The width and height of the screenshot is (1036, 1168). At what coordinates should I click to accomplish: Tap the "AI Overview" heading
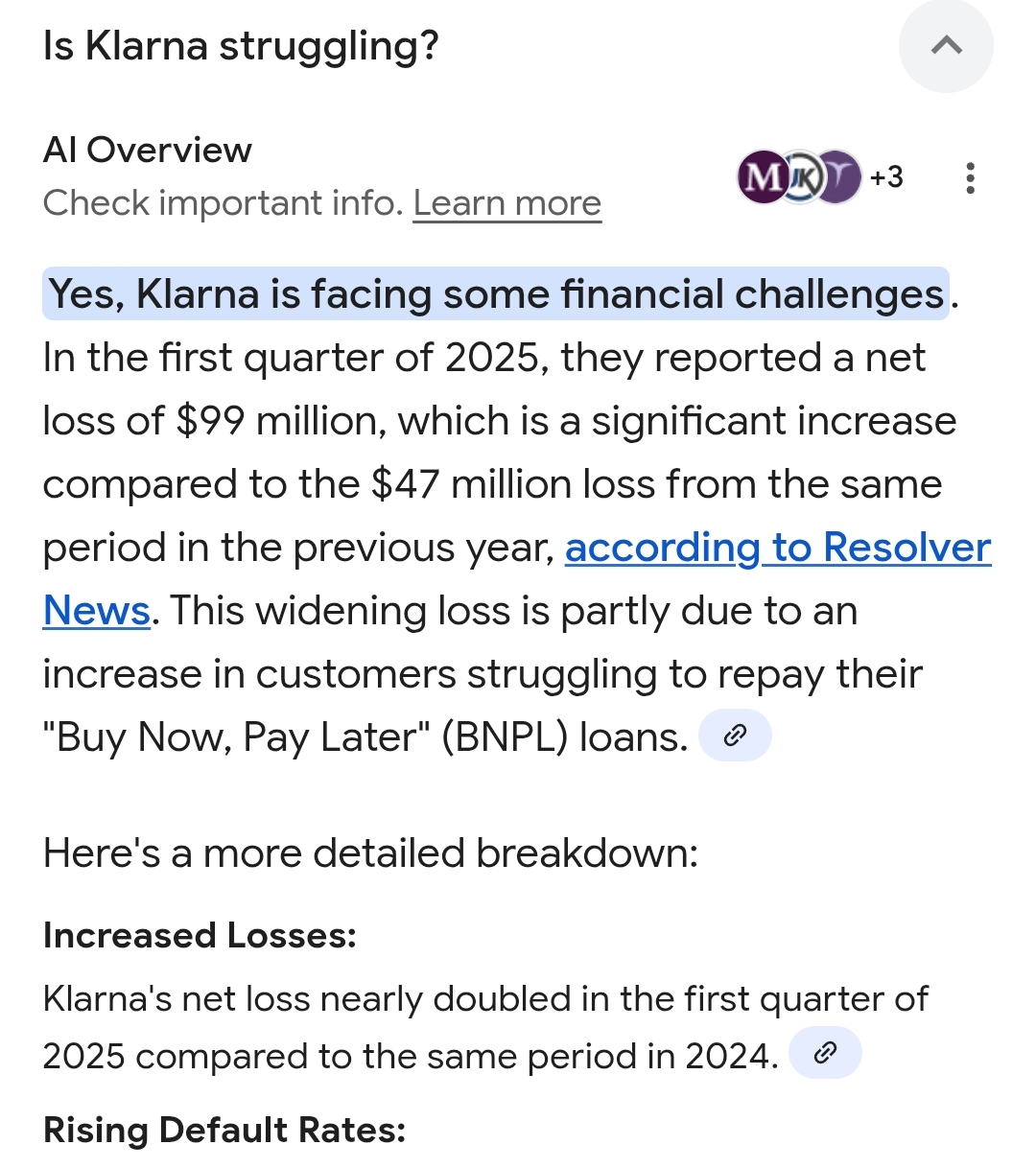[148, 151]
